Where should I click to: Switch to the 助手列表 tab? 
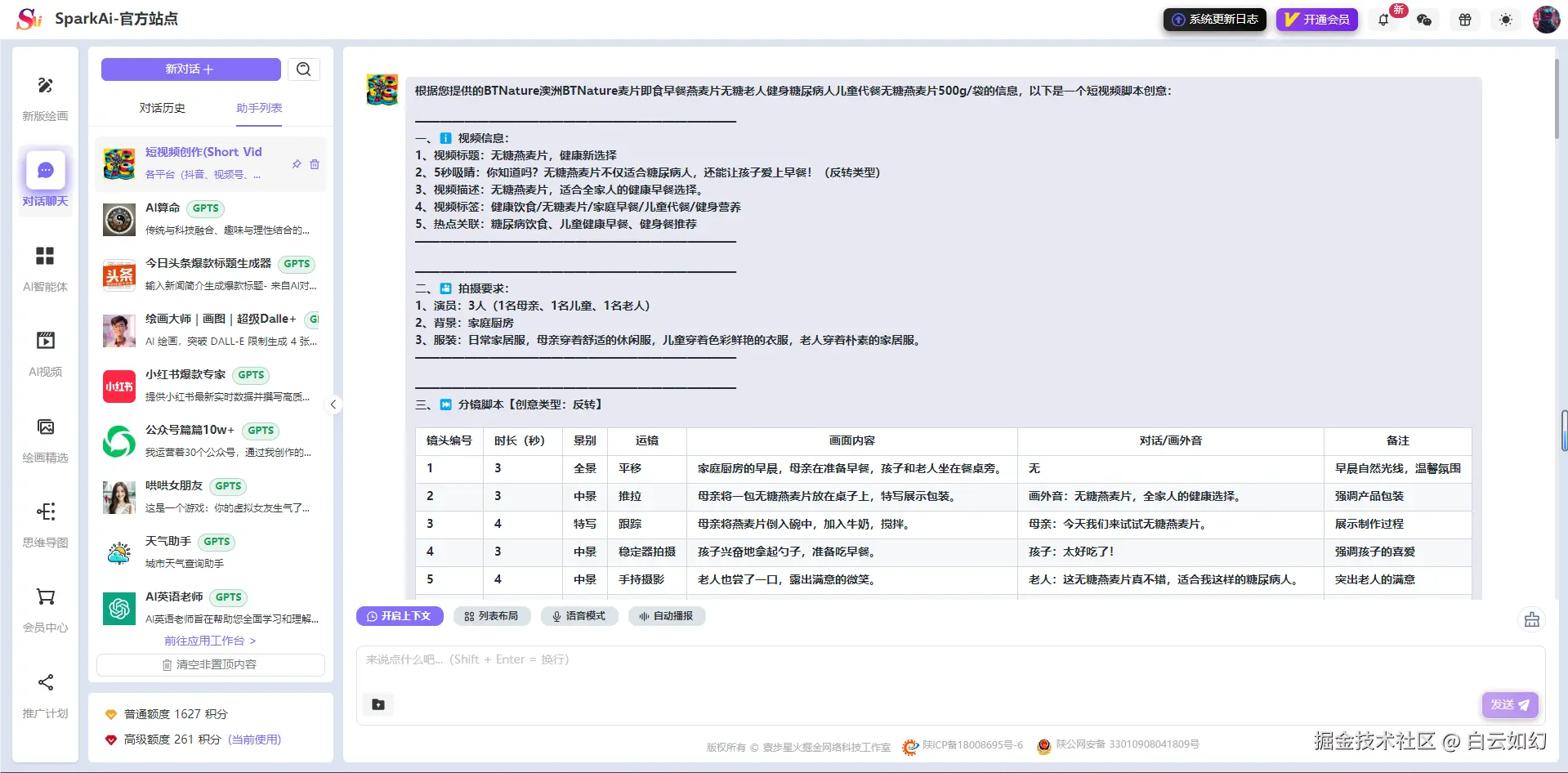[259, 108]
